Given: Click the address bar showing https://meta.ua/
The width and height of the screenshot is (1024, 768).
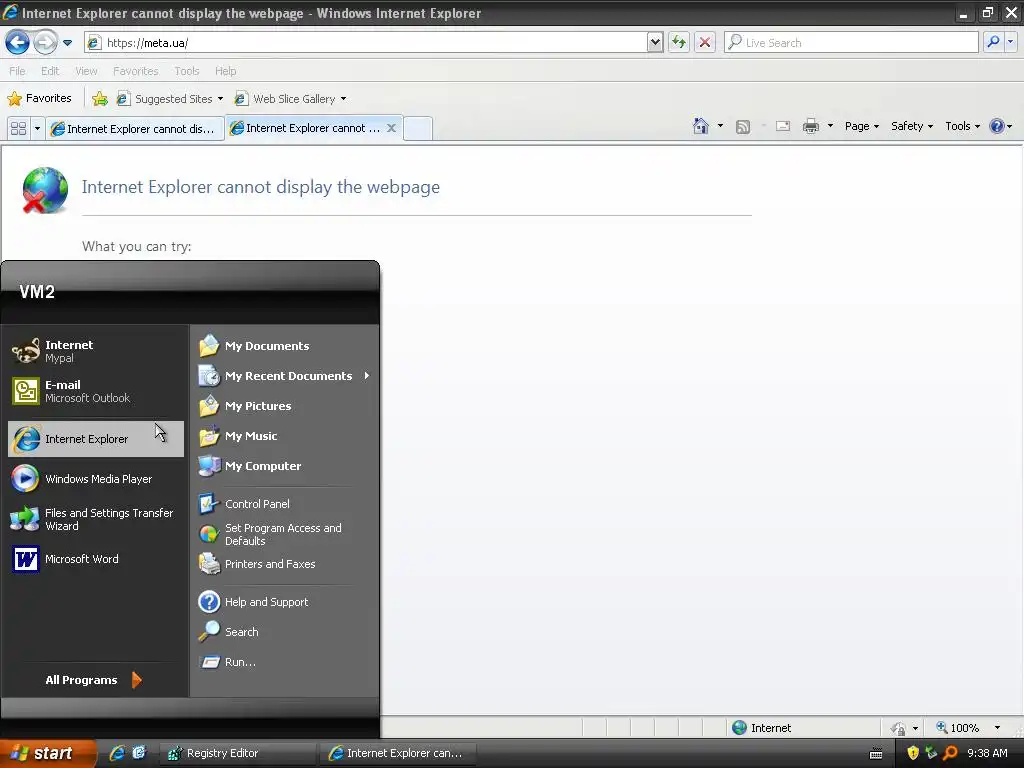Looking at the screenshot, I should pos(366,43).
